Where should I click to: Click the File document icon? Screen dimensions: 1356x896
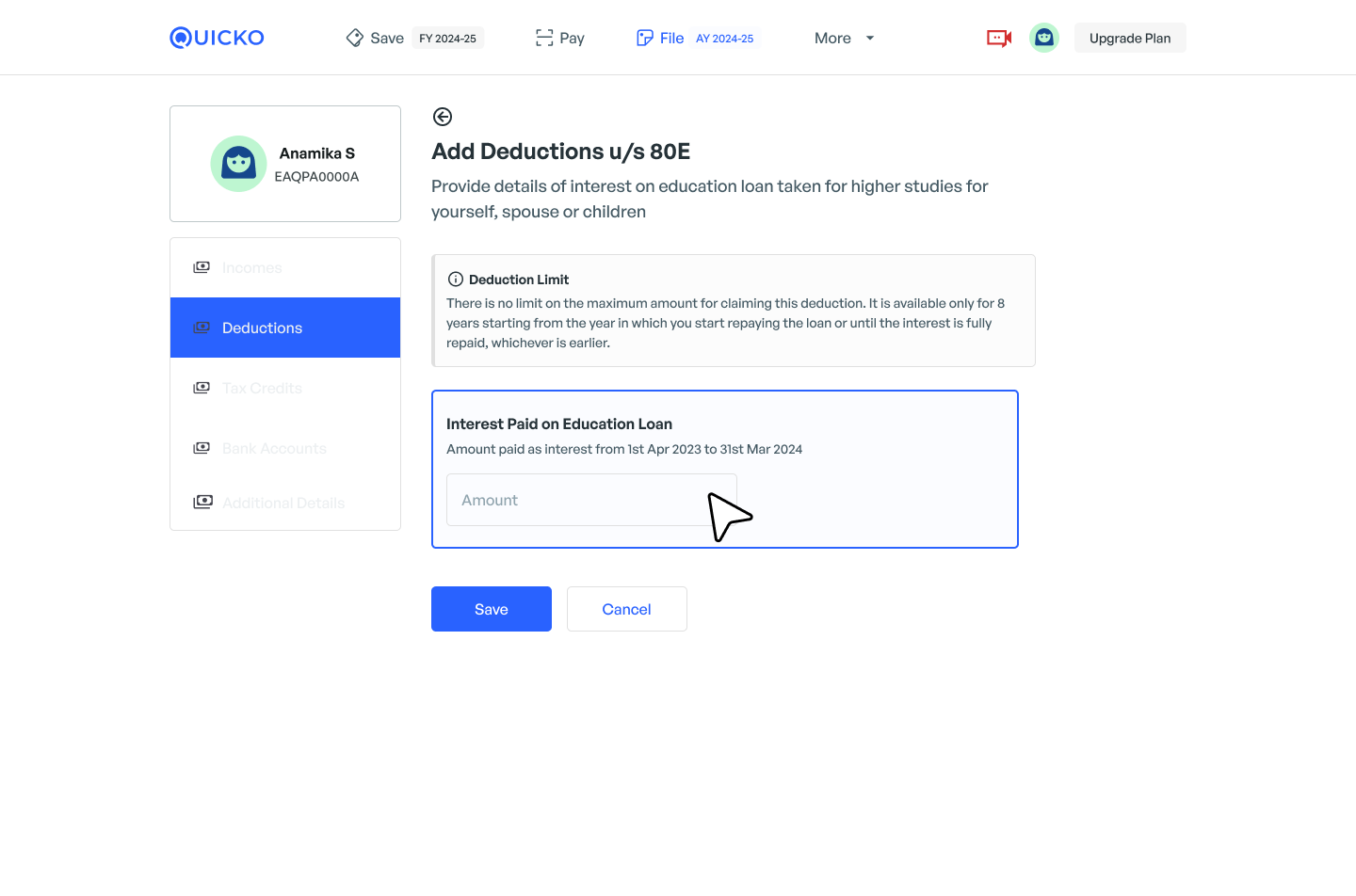(645, 38)
